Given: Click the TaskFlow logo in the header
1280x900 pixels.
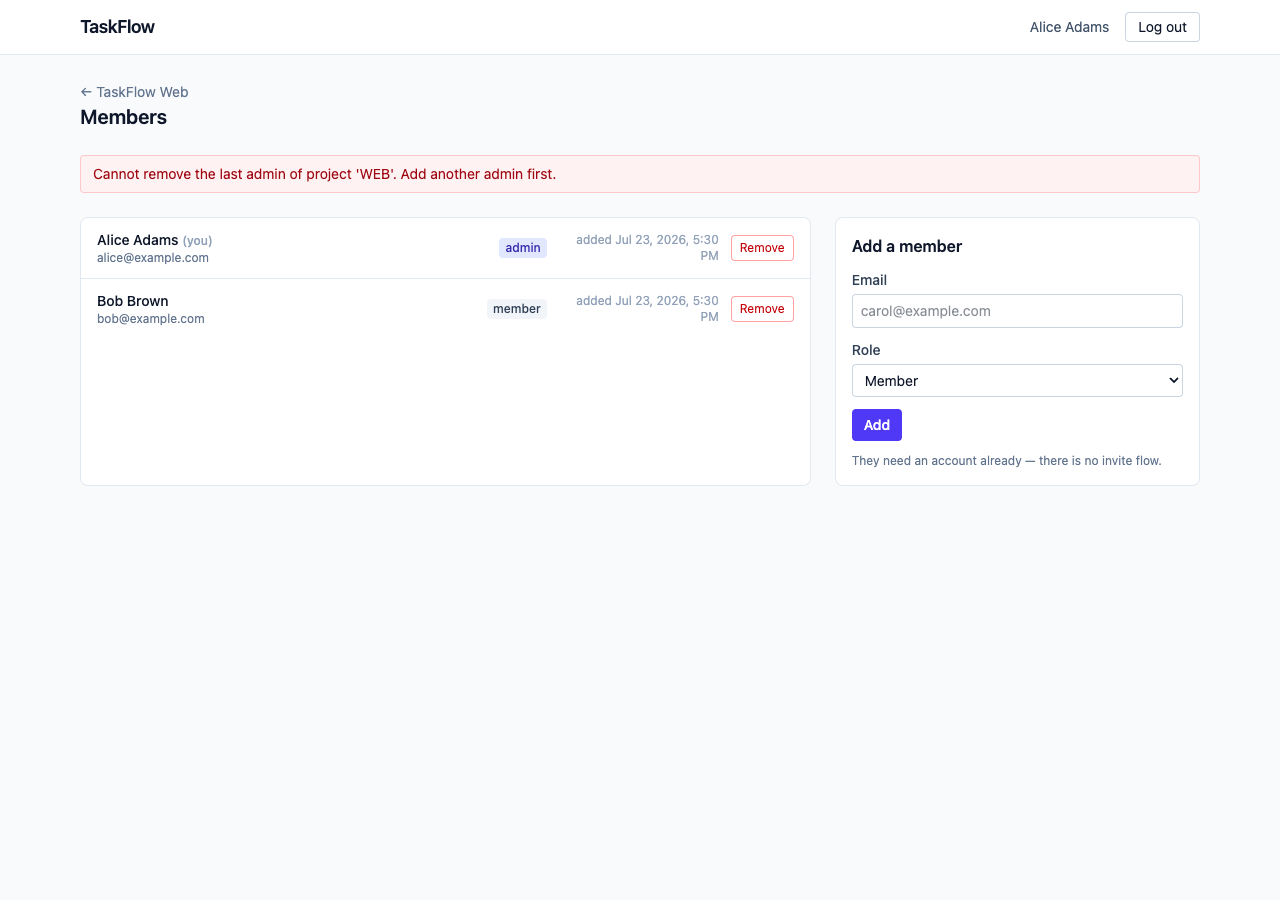Looking at the screenshot, I should [117, 27].
